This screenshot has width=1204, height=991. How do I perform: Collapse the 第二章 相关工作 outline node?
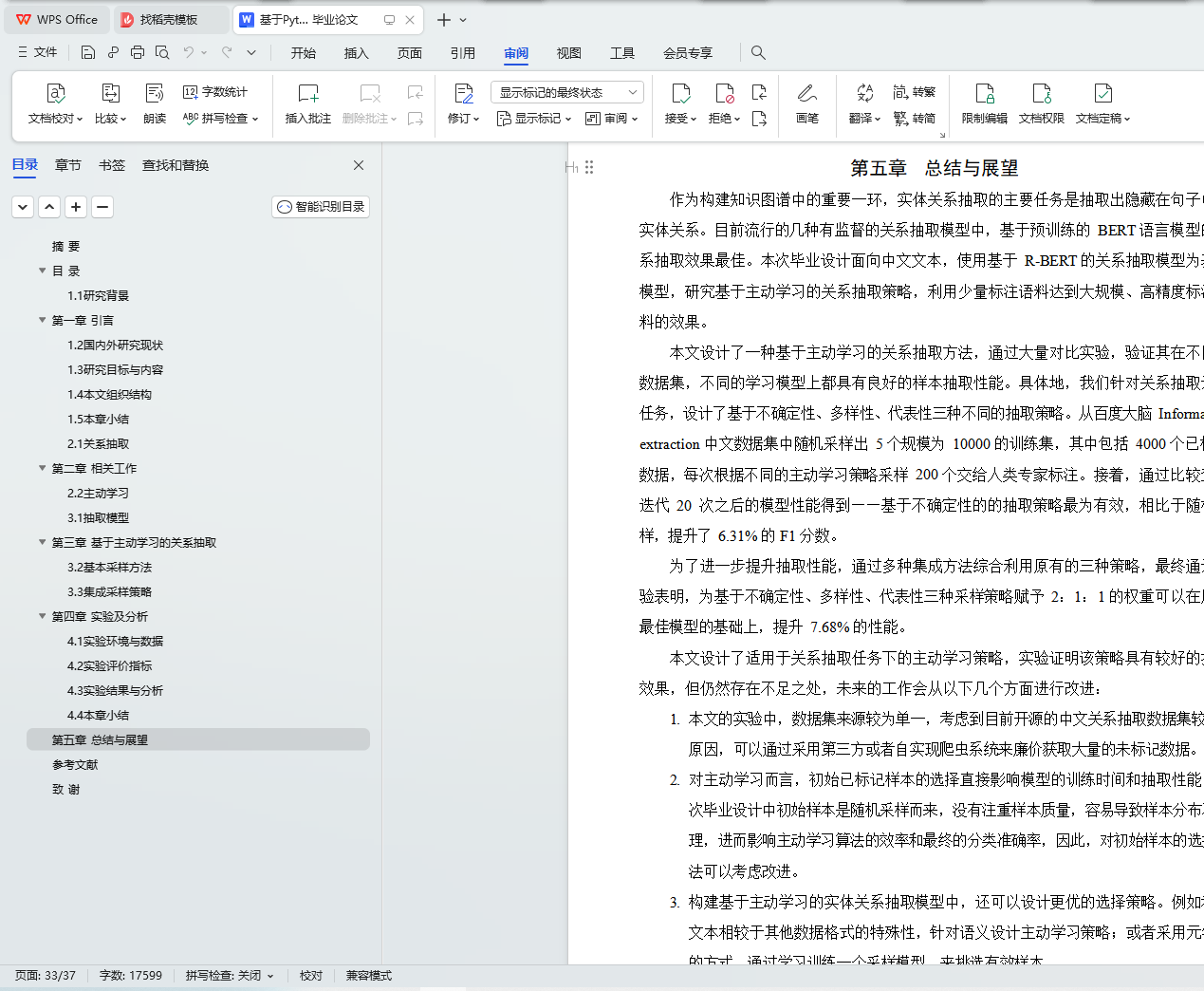pos(42,468)
